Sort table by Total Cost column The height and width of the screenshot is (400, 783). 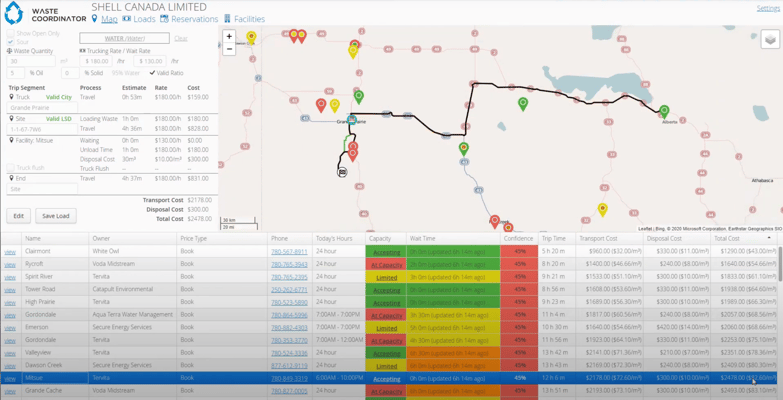point(742,238)
